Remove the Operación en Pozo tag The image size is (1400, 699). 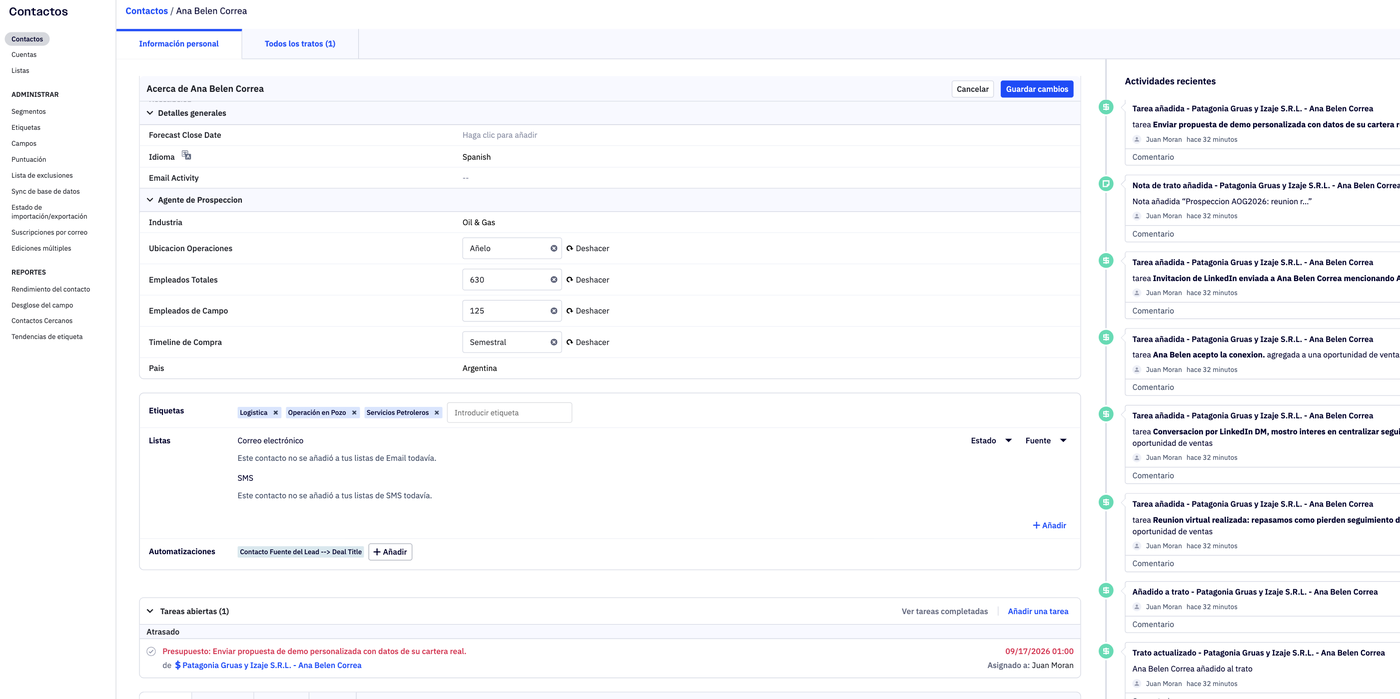pos(354,412)
